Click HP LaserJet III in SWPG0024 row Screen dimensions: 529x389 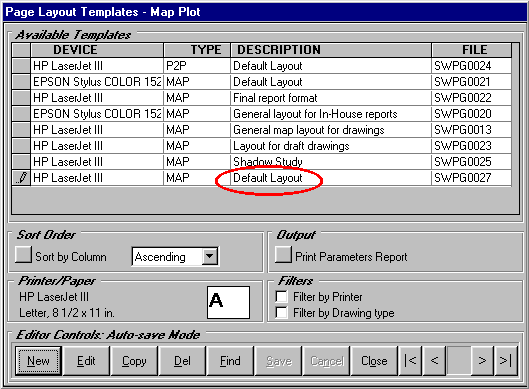point(97,66)
